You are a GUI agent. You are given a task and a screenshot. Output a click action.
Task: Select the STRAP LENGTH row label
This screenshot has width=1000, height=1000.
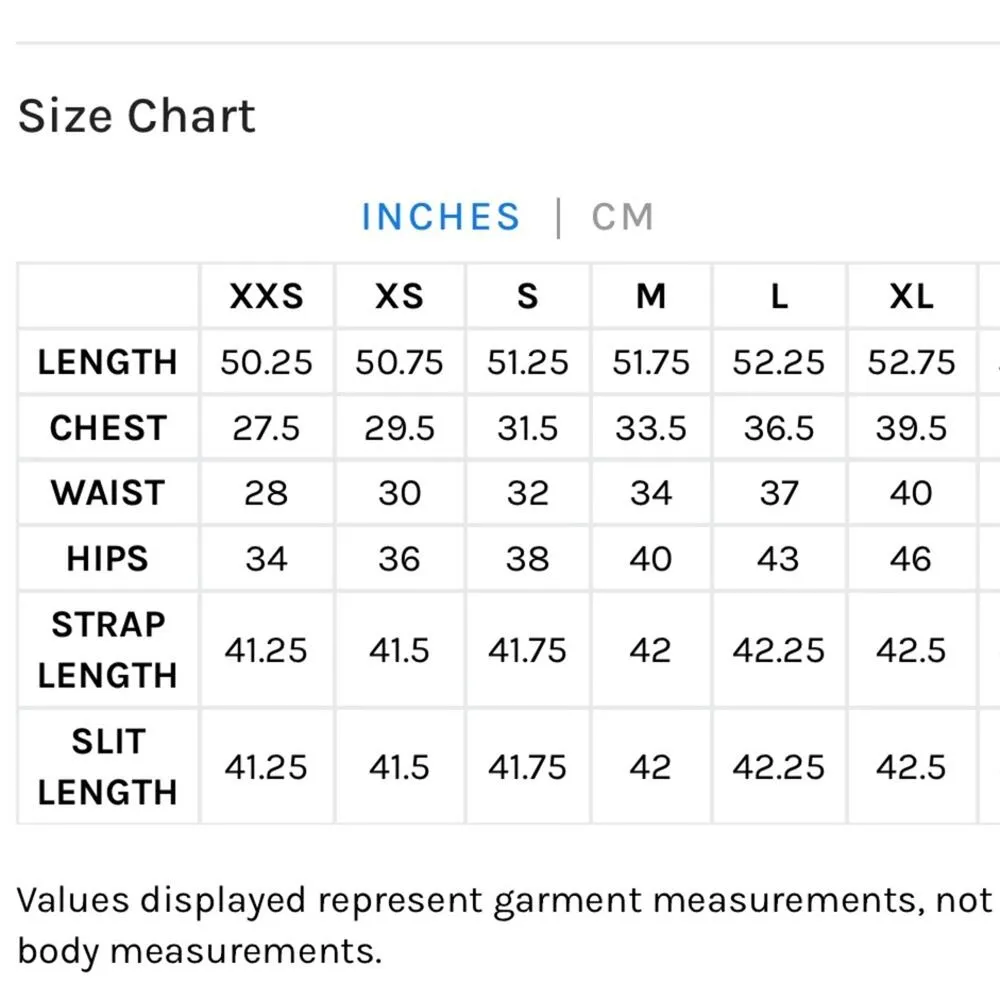click(x=107, y=649)
